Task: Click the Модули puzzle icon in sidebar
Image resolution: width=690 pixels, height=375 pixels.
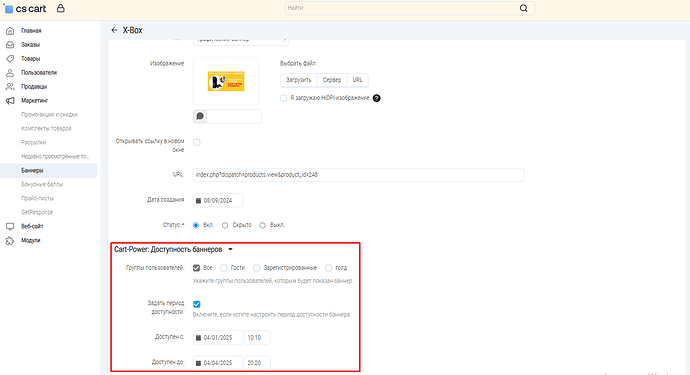Action: pos(10,240)
